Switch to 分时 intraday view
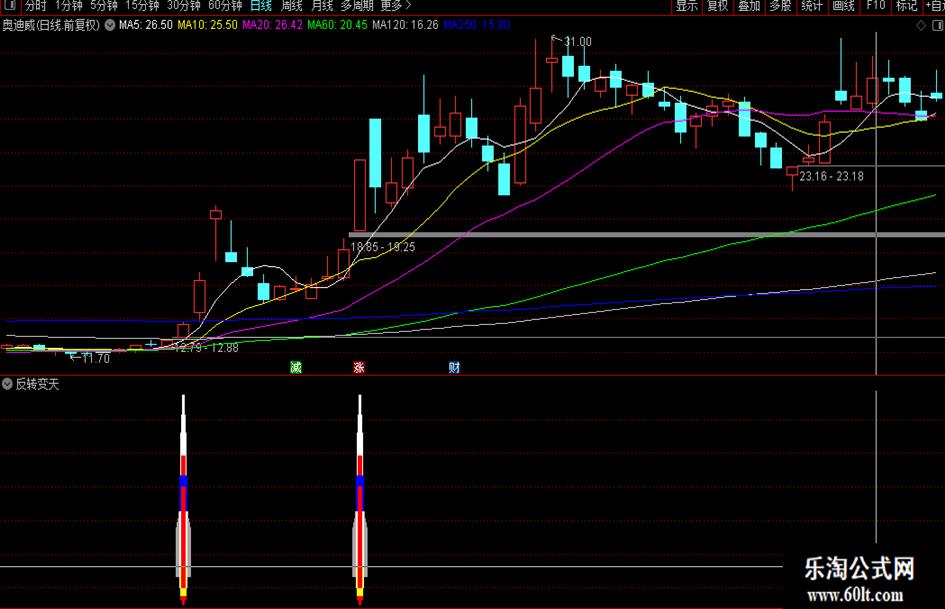 click(36, 5)
